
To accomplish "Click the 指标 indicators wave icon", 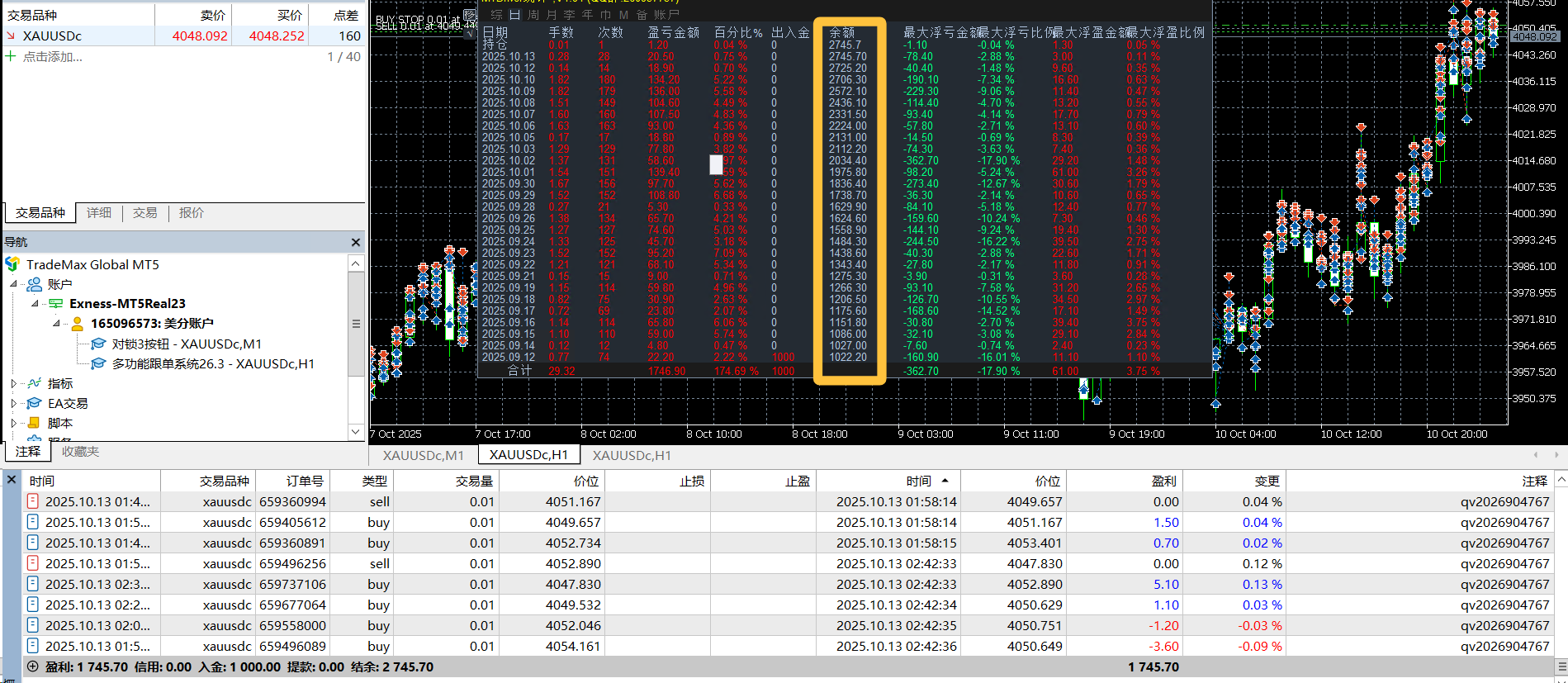I will click(35, 383).
